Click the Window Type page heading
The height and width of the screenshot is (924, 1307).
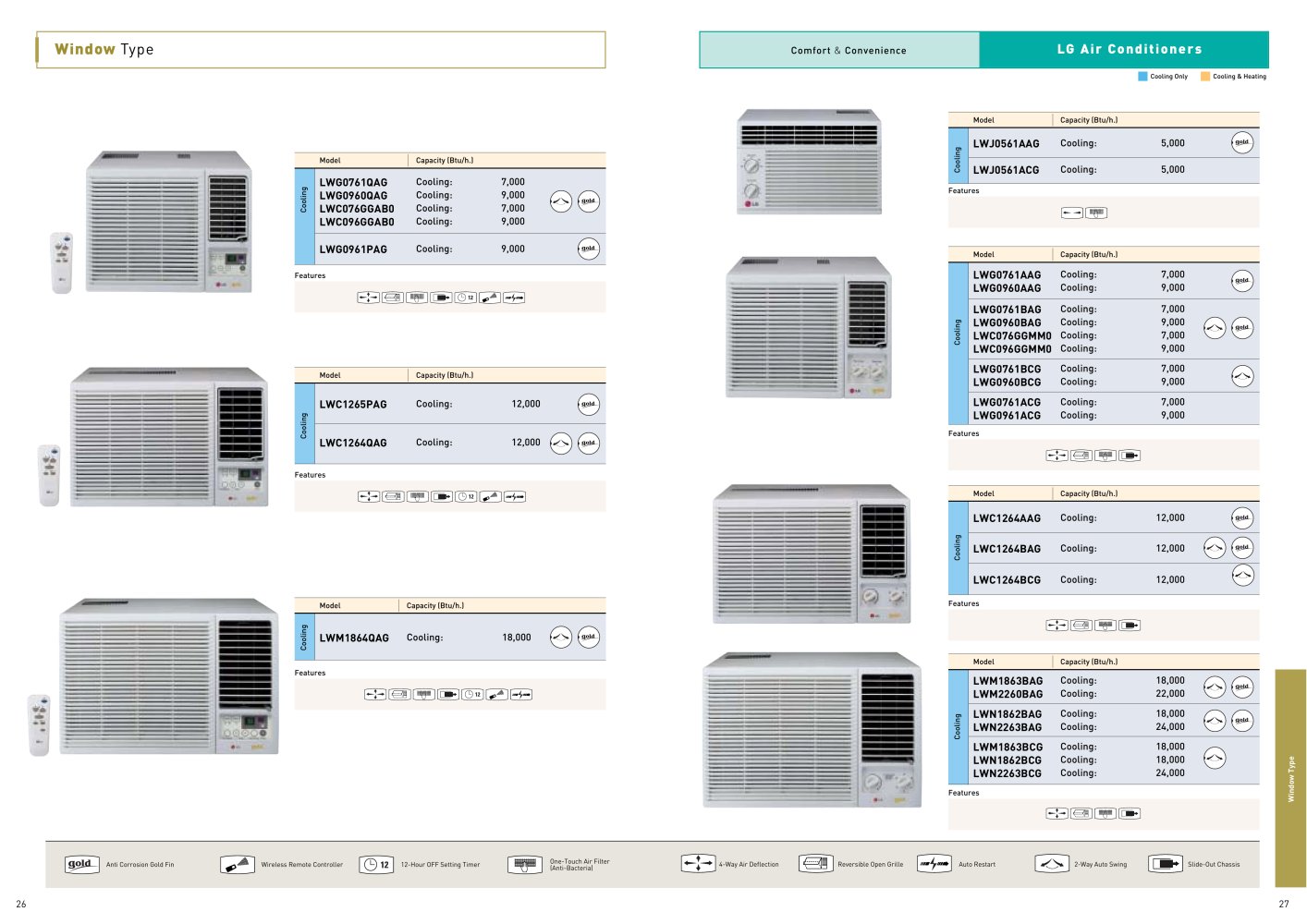click(x=104, y=49)
